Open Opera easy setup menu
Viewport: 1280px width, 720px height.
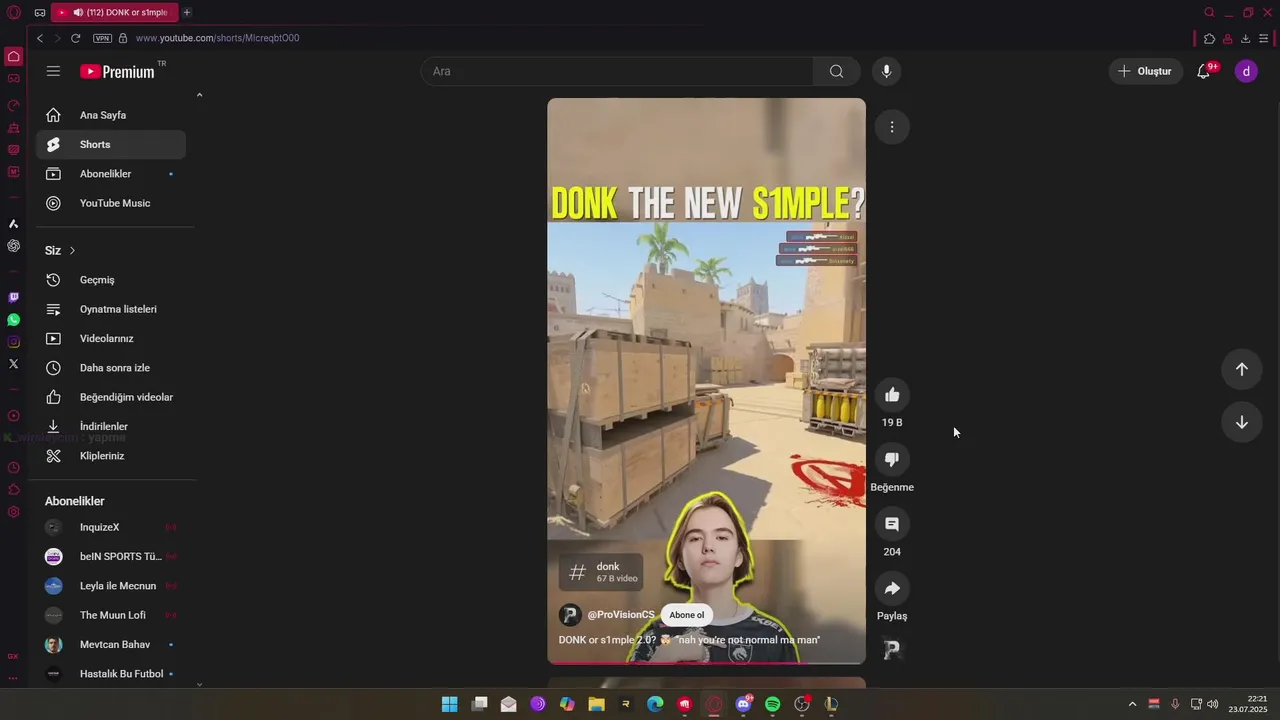(1263, 39)
